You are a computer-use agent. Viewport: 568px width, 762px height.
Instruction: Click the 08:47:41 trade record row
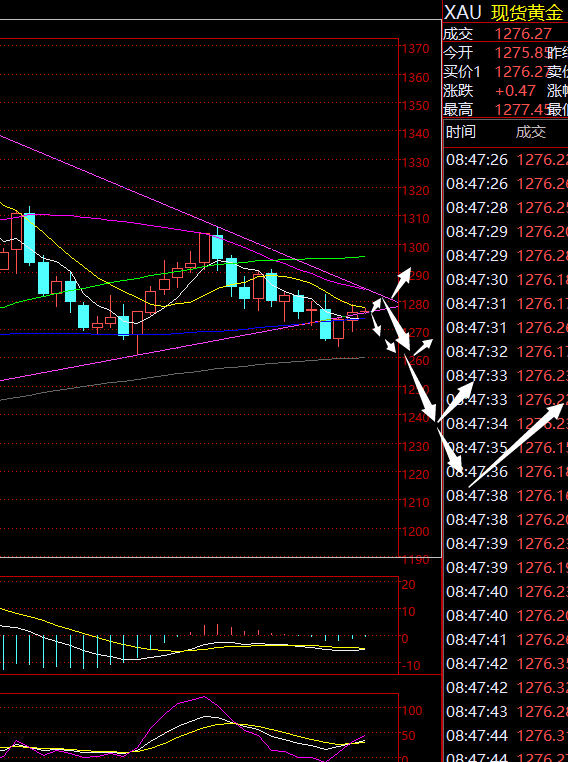pyautogui.click(x=506, y=640)
